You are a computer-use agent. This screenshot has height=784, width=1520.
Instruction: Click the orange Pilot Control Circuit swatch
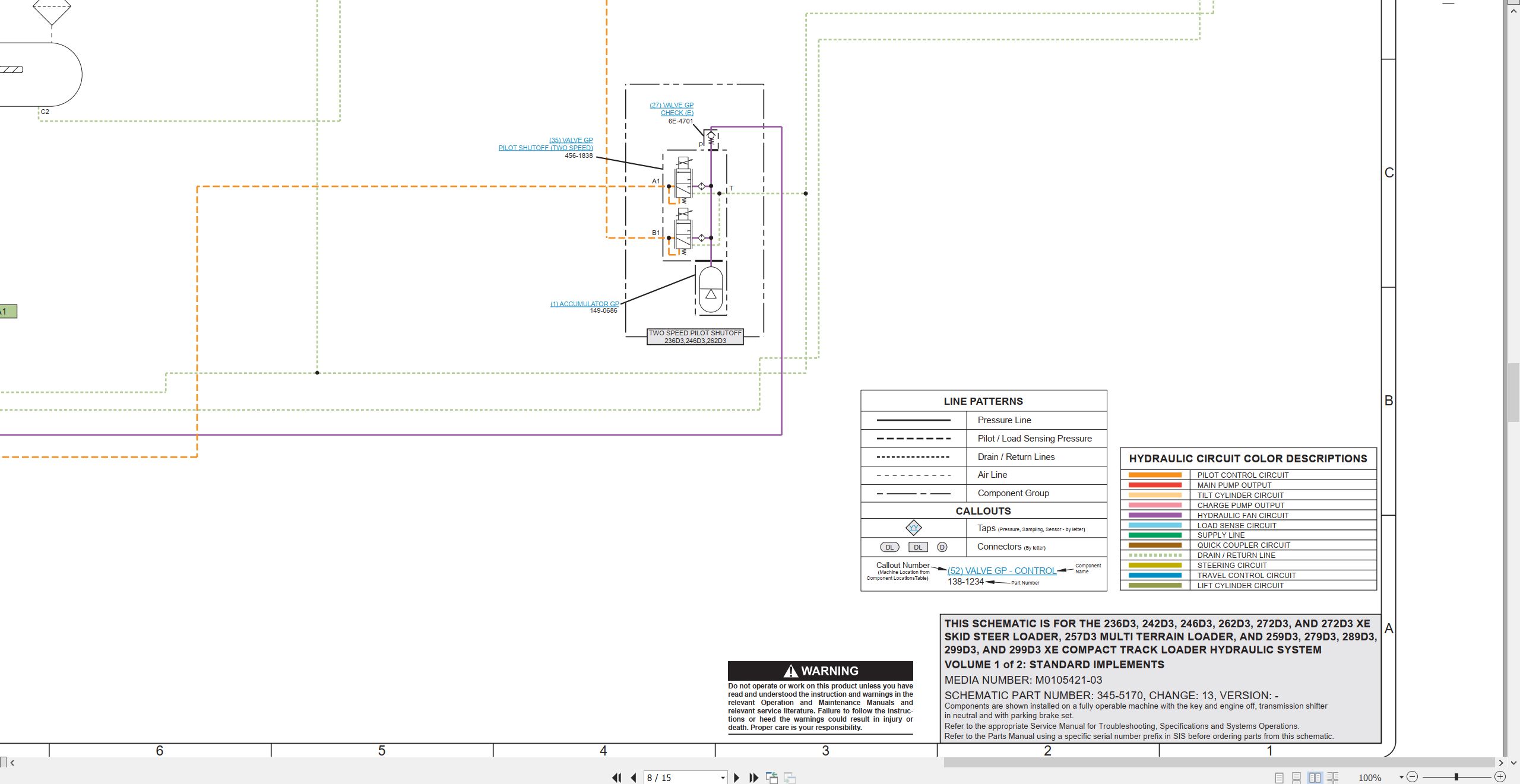[x=1155, y=475]
